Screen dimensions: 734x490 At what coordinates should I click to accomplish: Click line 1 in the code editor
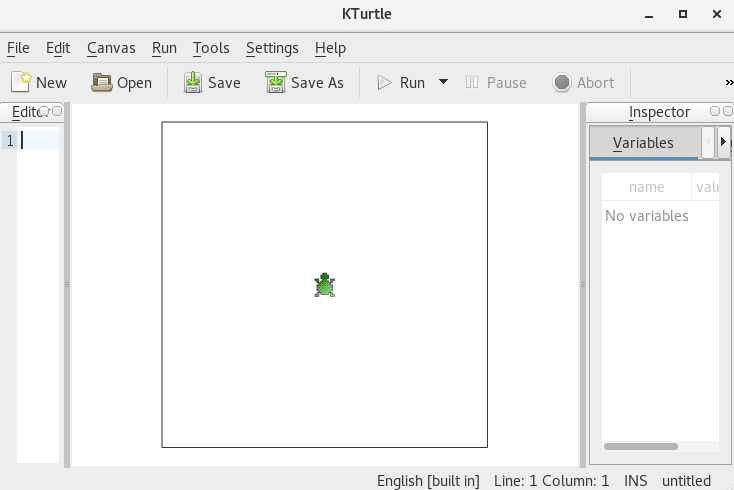point(40,140)
